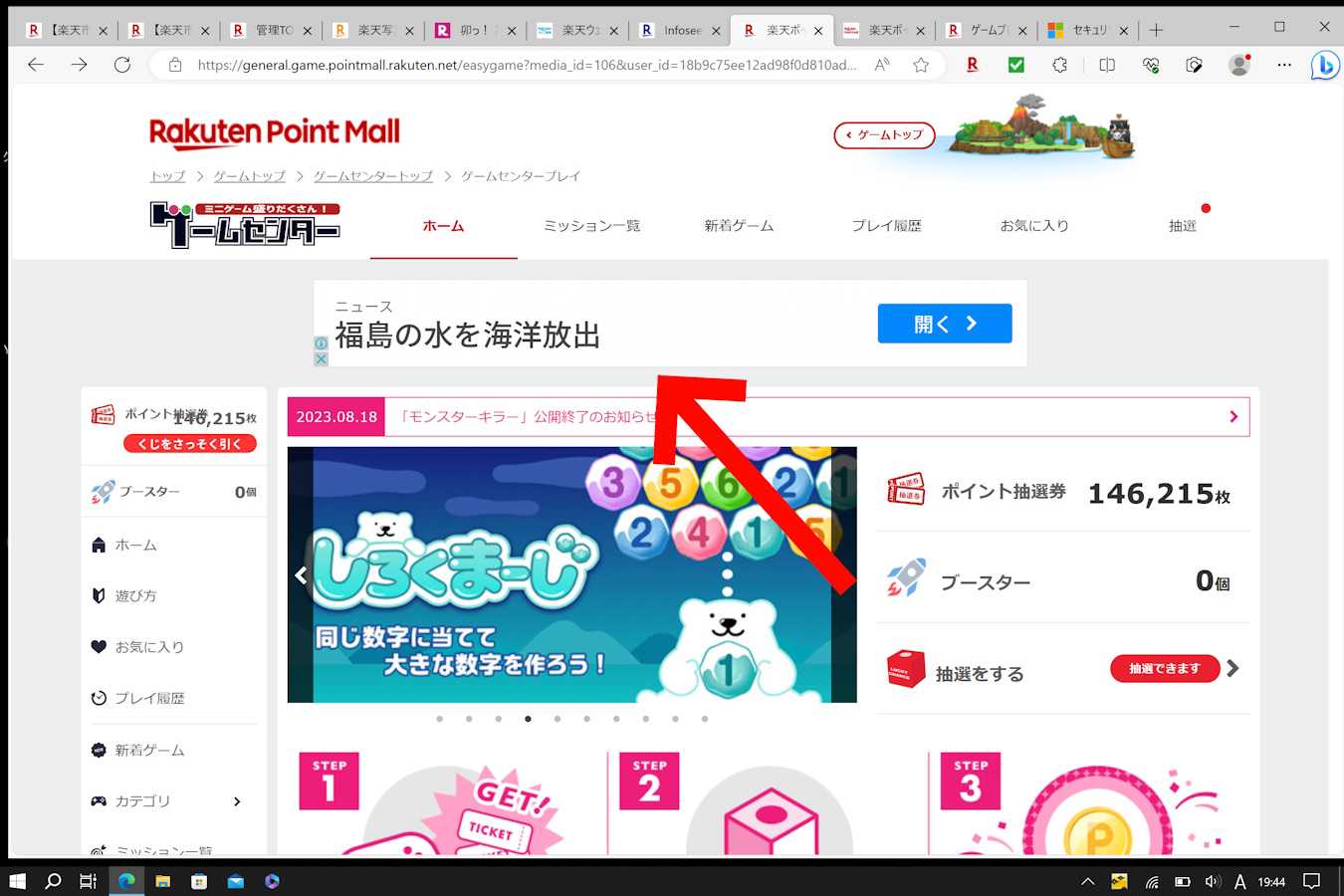Click the address bar URL field
This screenshot has width=1344, height=896.
(x=526, y=65)
